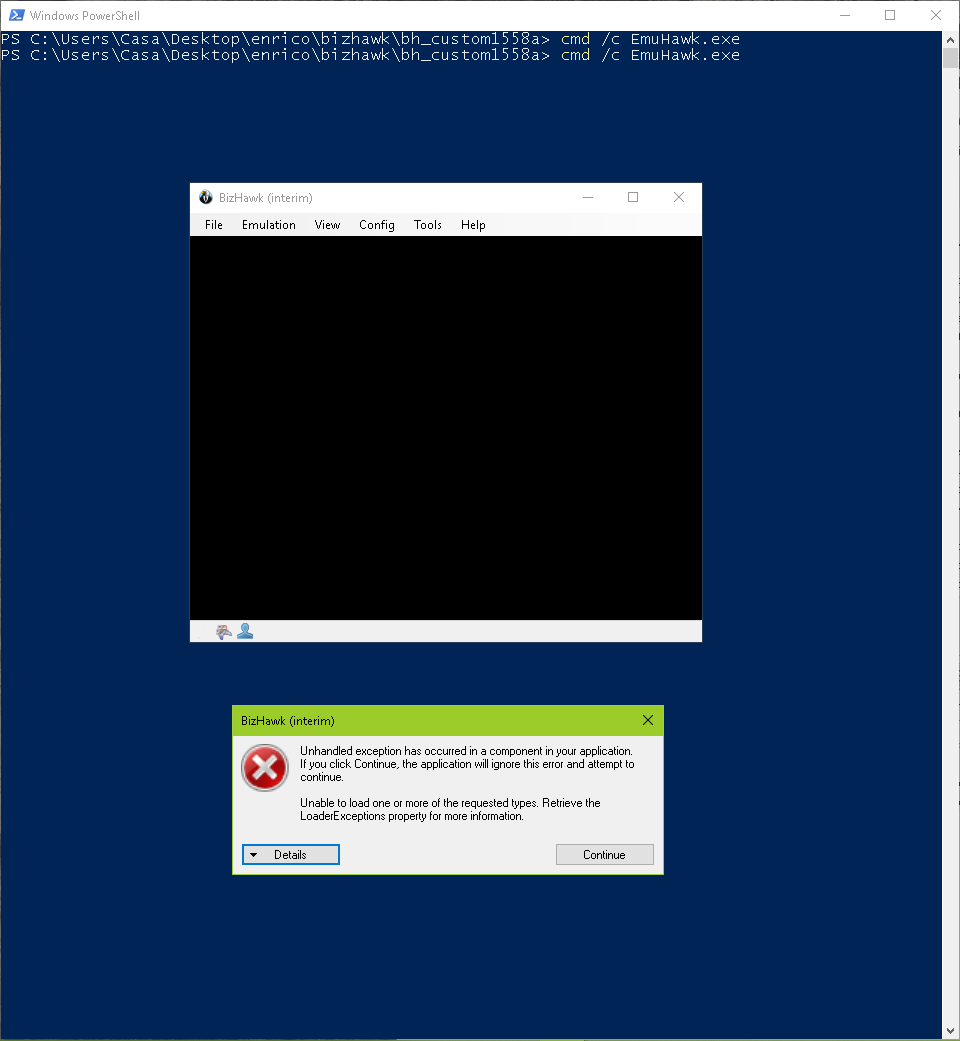The width and height of the screenshot is (960, 1041).
Task: Click the black emulator display area
Action: click(x=445, y=430)
